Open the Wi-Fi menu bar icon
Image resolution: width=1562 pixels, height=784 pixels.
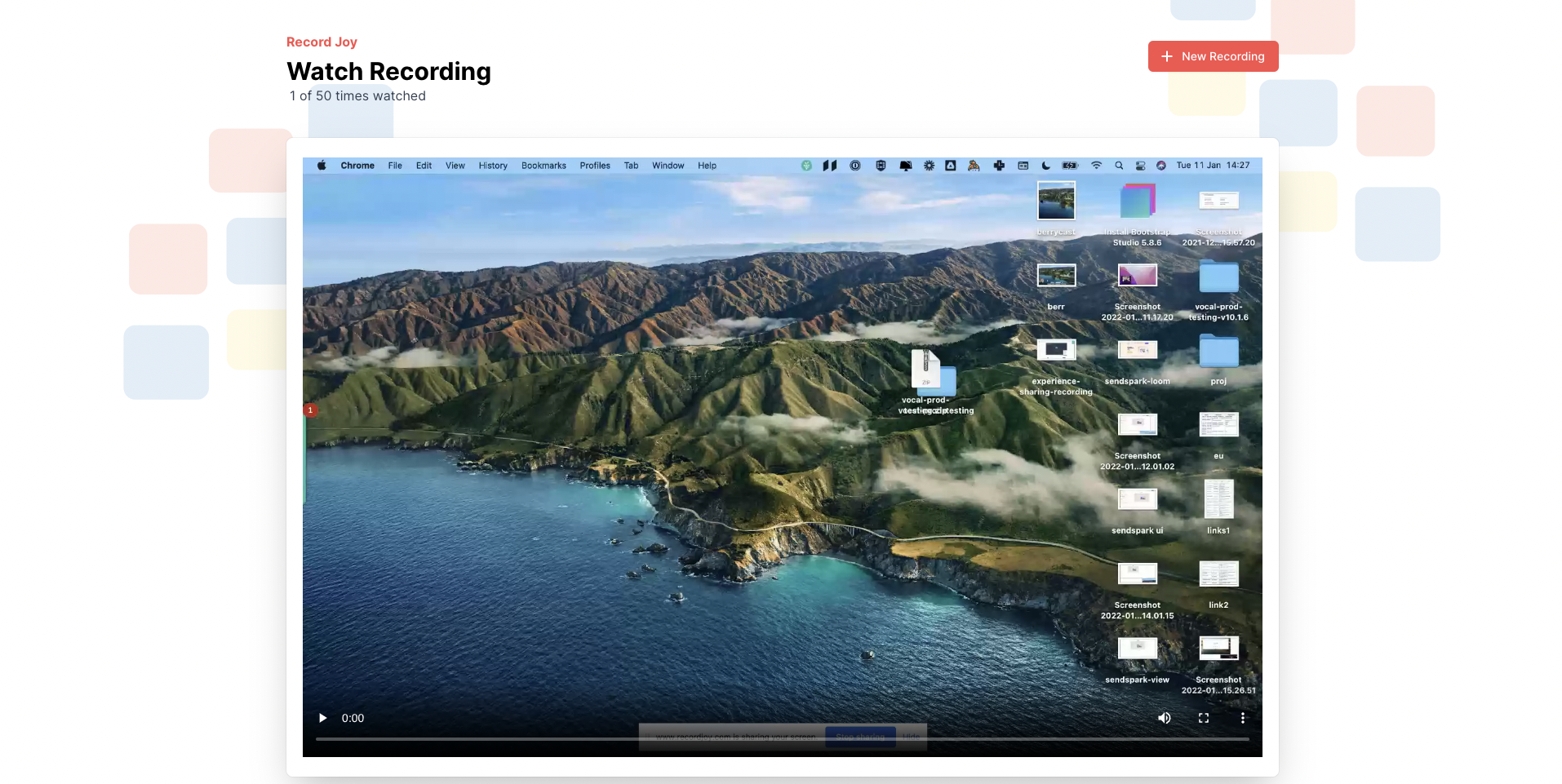point(1097,166)
